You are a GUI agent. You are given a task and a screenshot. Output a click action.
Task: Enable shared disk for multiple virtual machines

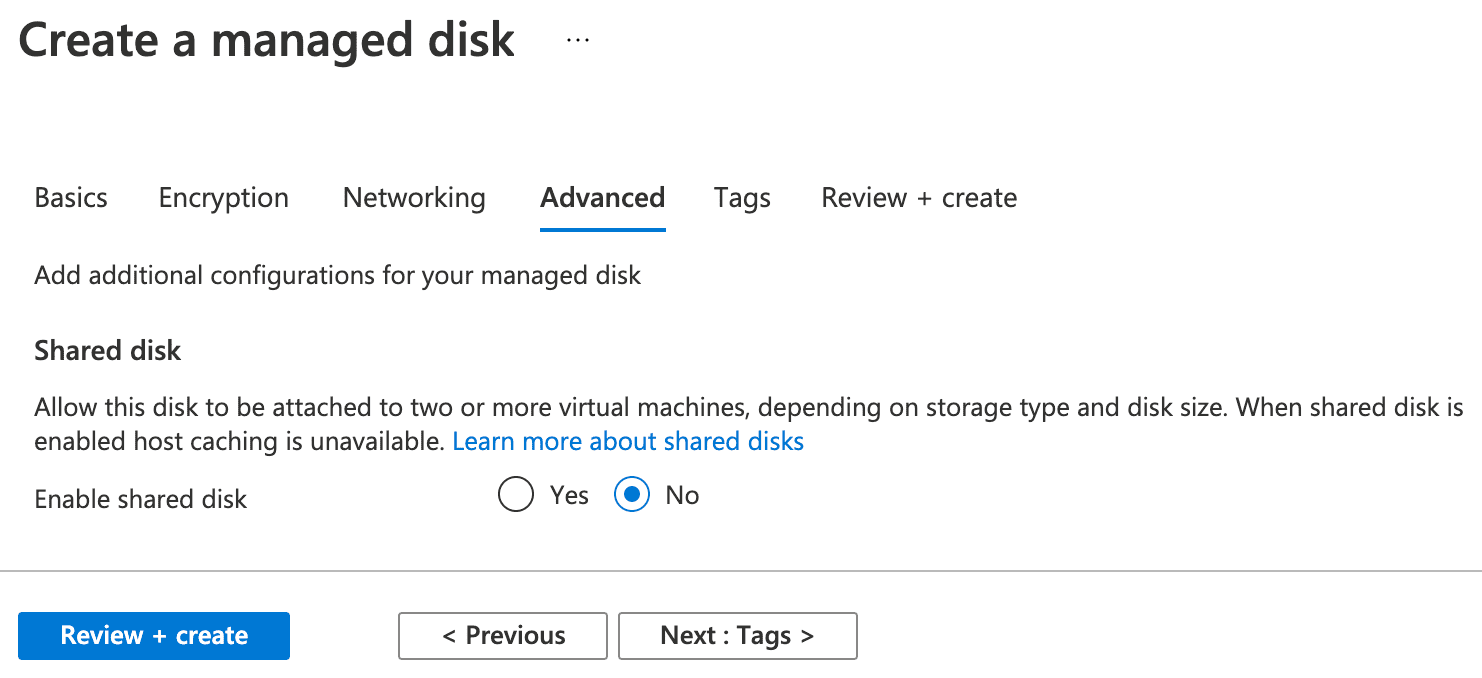[515, 494]
